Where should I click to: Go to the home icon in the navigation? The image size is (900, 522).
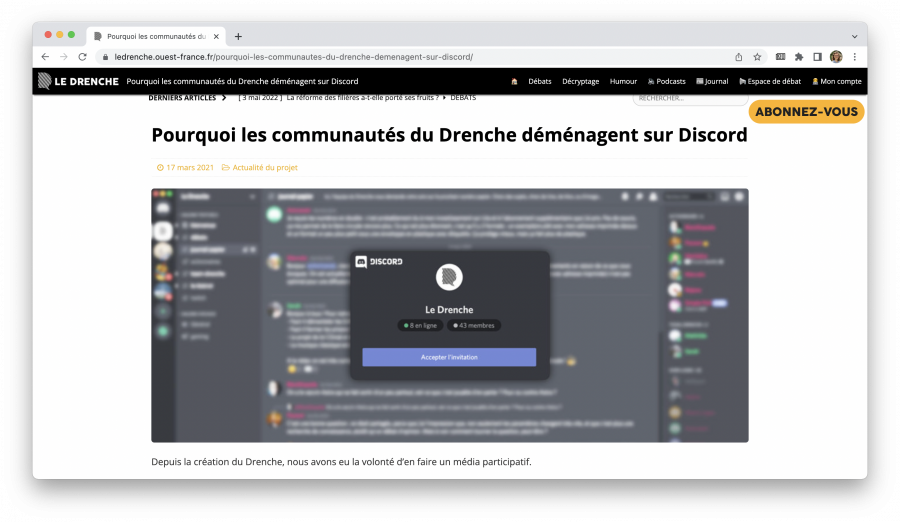click(514, 82)
